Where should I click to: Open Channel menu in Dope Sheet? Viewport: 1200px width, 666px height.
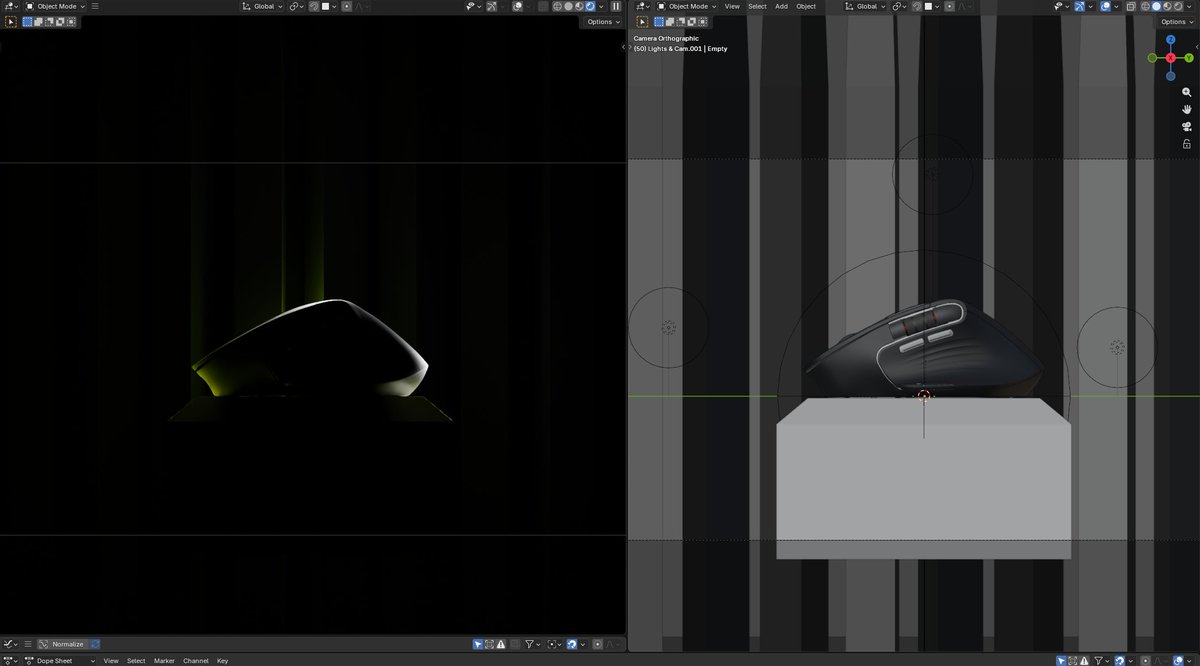(195, 660)
